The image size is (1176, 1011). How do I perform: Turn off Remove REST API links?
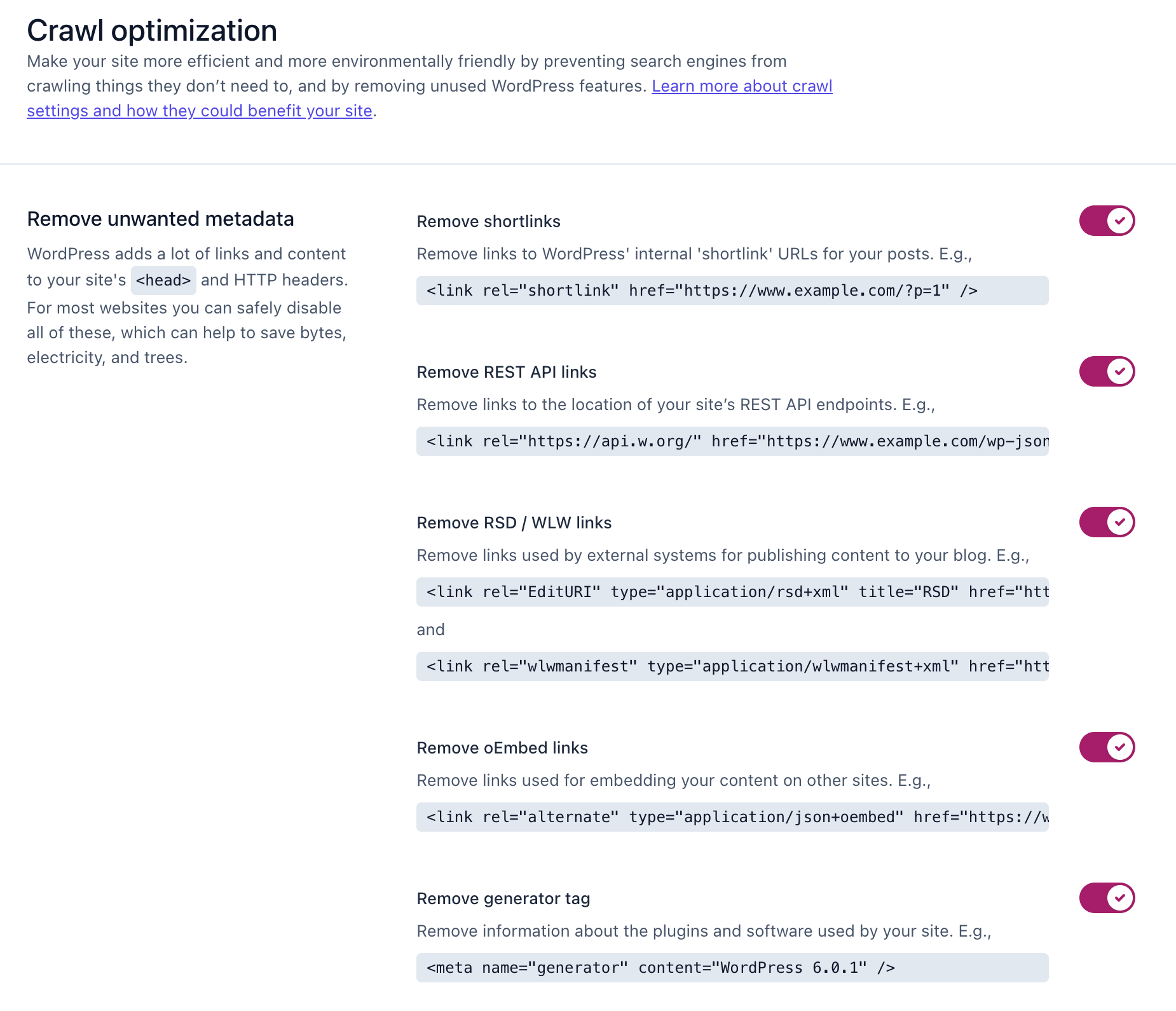pyautogui.click(x=1107, y=371)
